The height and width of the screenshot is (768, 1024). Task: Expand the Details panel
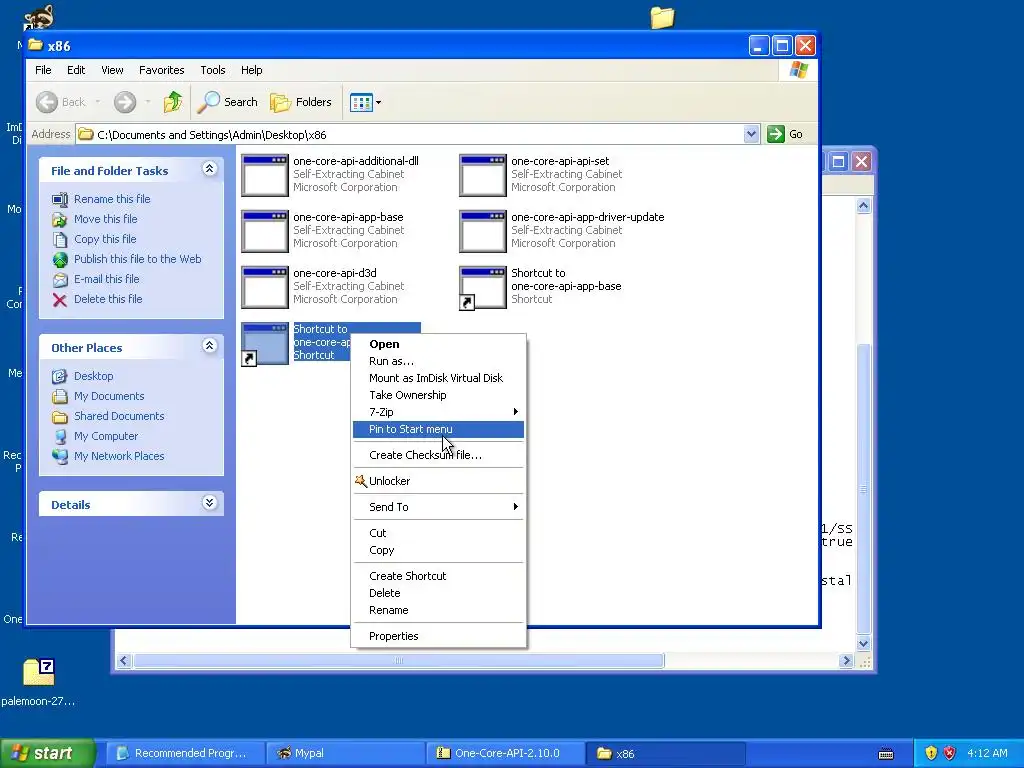click(209, 503)
